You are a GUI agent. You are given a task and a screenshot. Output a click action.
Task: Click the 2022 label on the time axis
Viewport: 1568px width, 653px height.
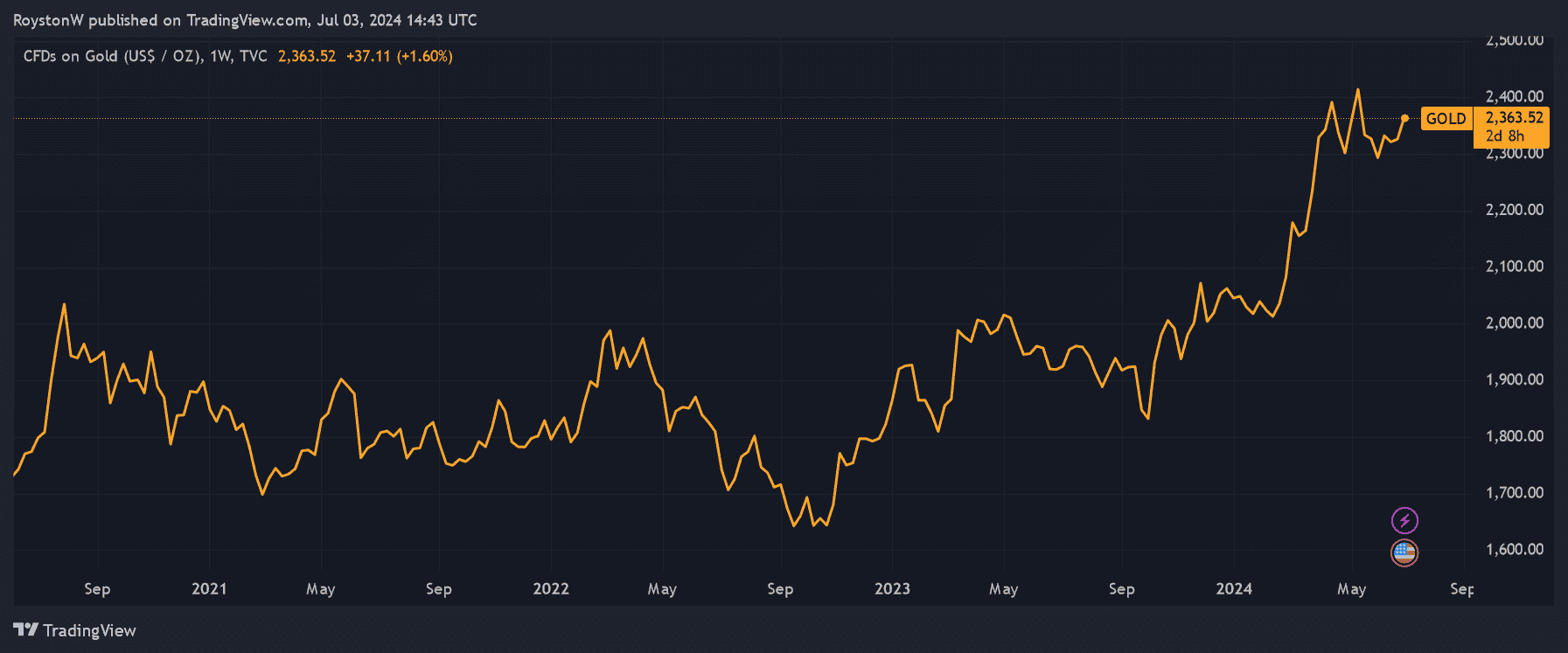(551, 588)
